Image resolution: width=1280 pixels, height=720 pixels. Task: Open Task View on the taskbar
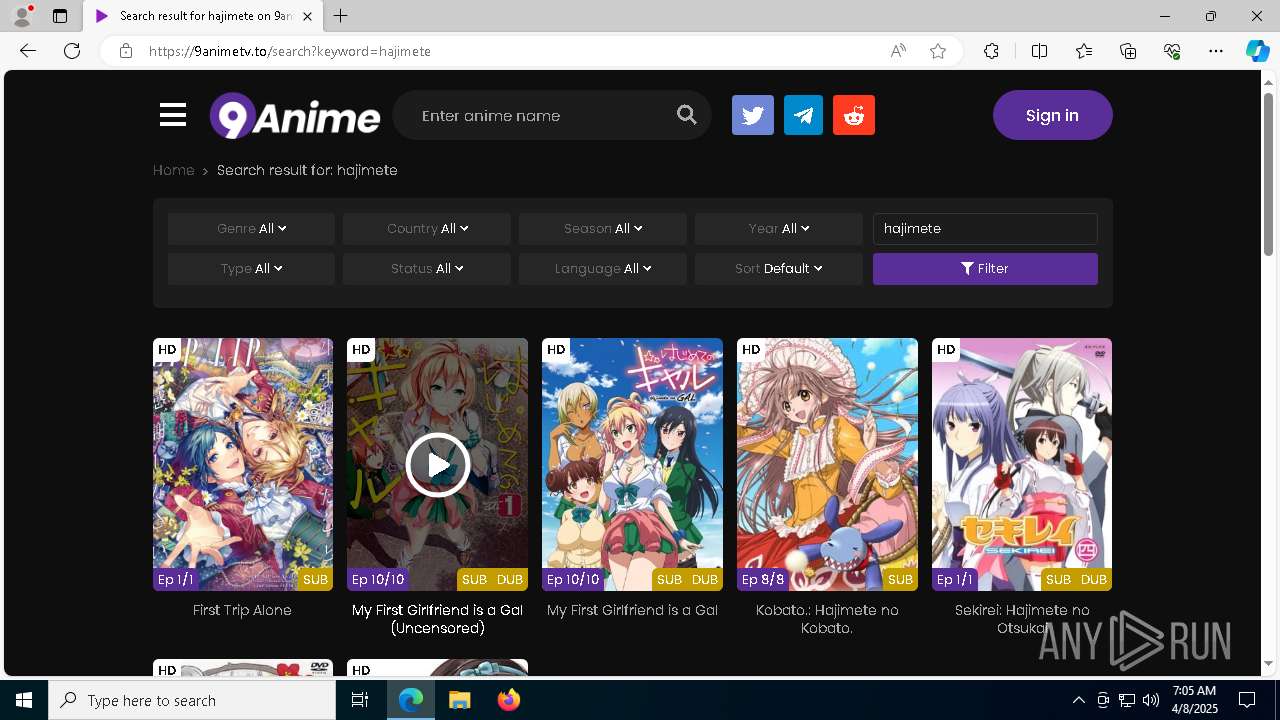(361, 700)
